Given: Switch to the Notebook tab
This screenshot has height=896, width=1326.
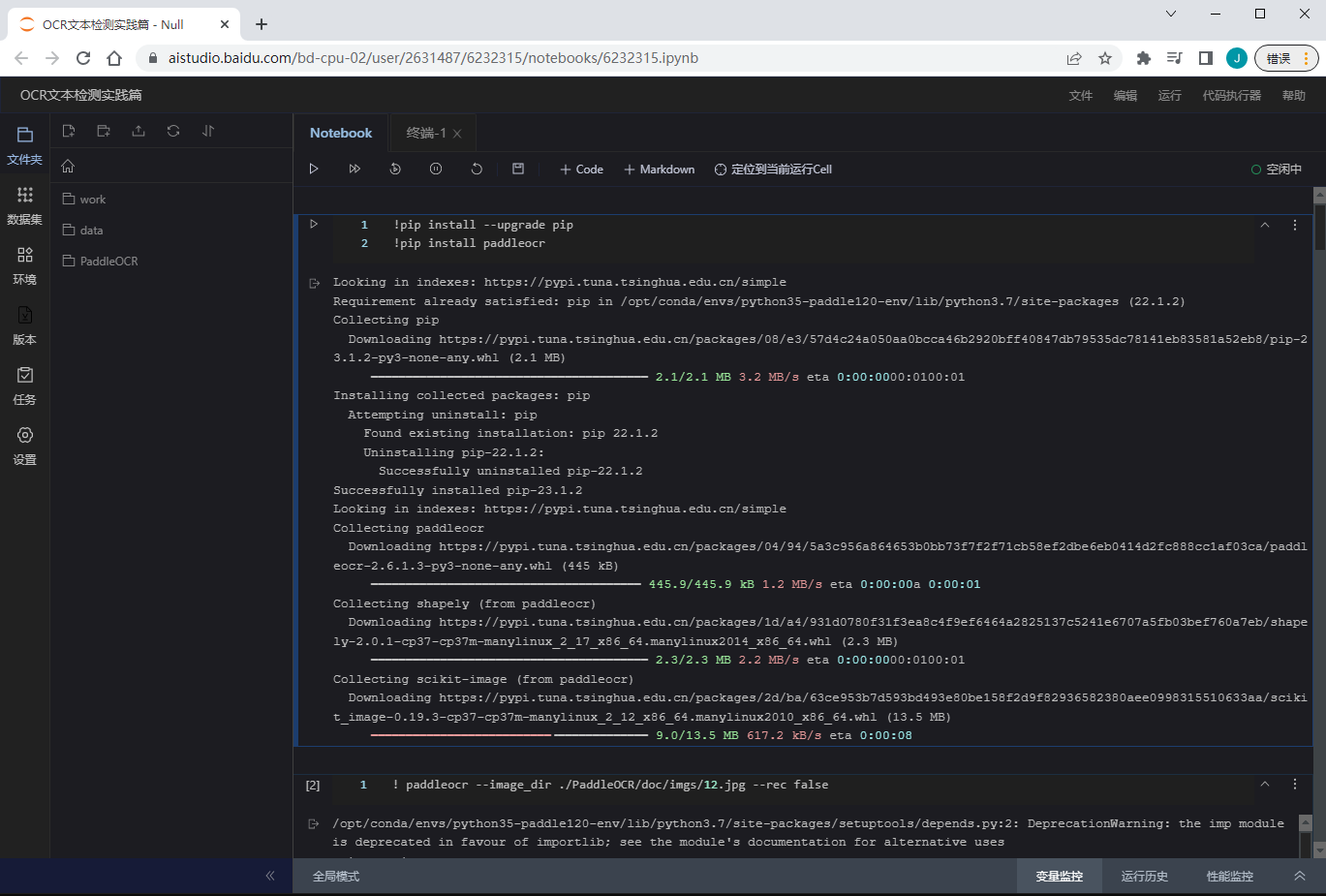Looking at the screenshot, I should click(x=341, y=133).
